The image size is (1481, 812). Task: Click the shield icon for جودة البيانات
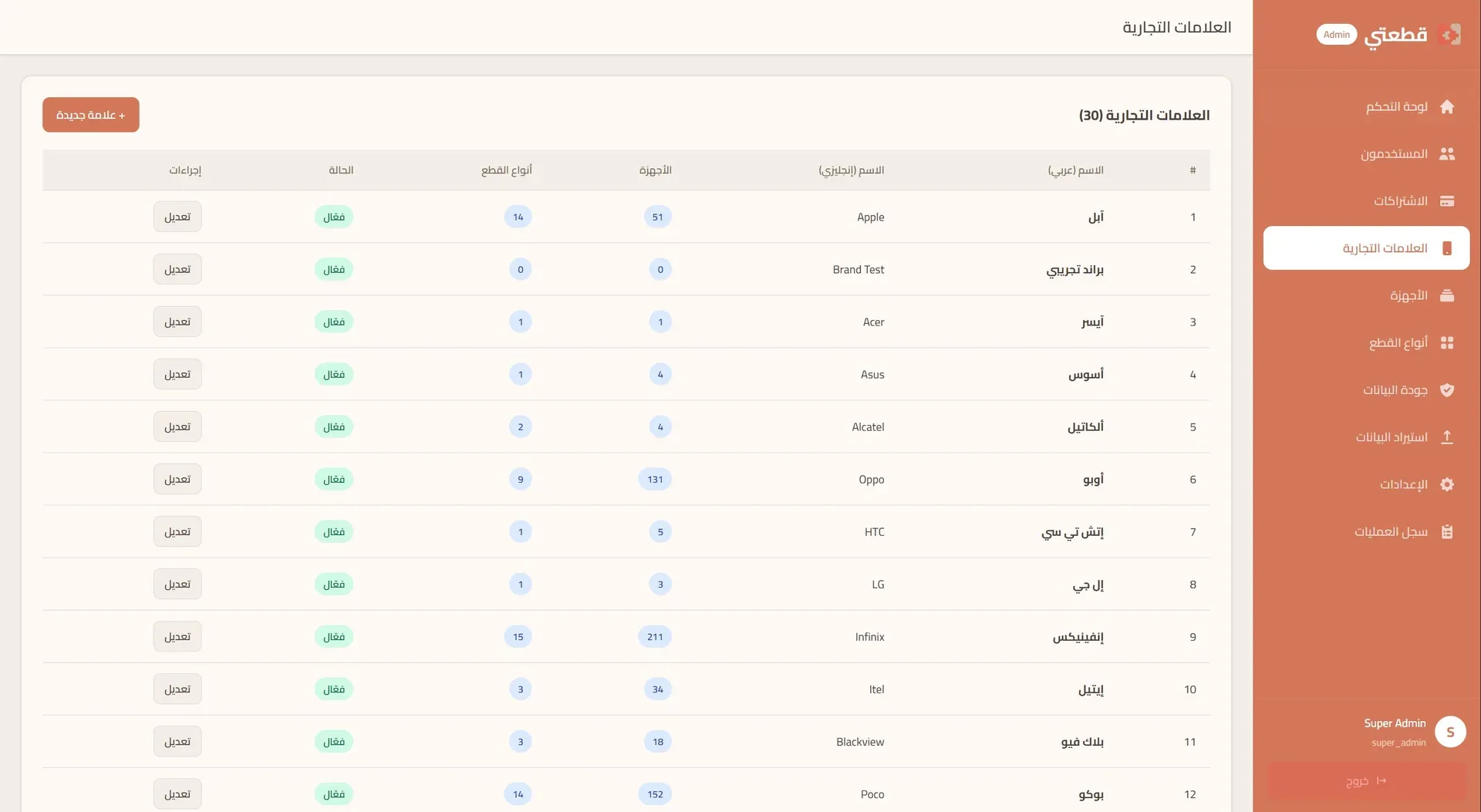pyautogui.click(x=1447, y=390)
